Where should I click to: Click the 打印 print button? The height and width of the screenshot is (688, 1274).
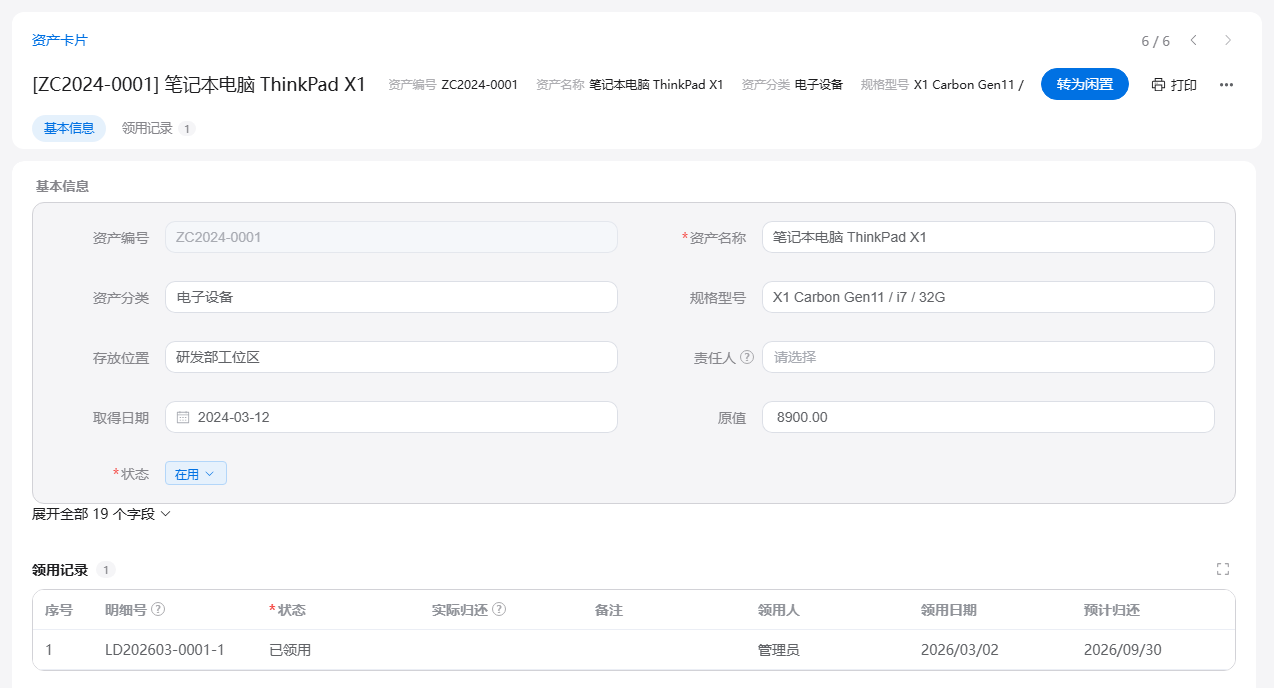[x=1174, y=85]
